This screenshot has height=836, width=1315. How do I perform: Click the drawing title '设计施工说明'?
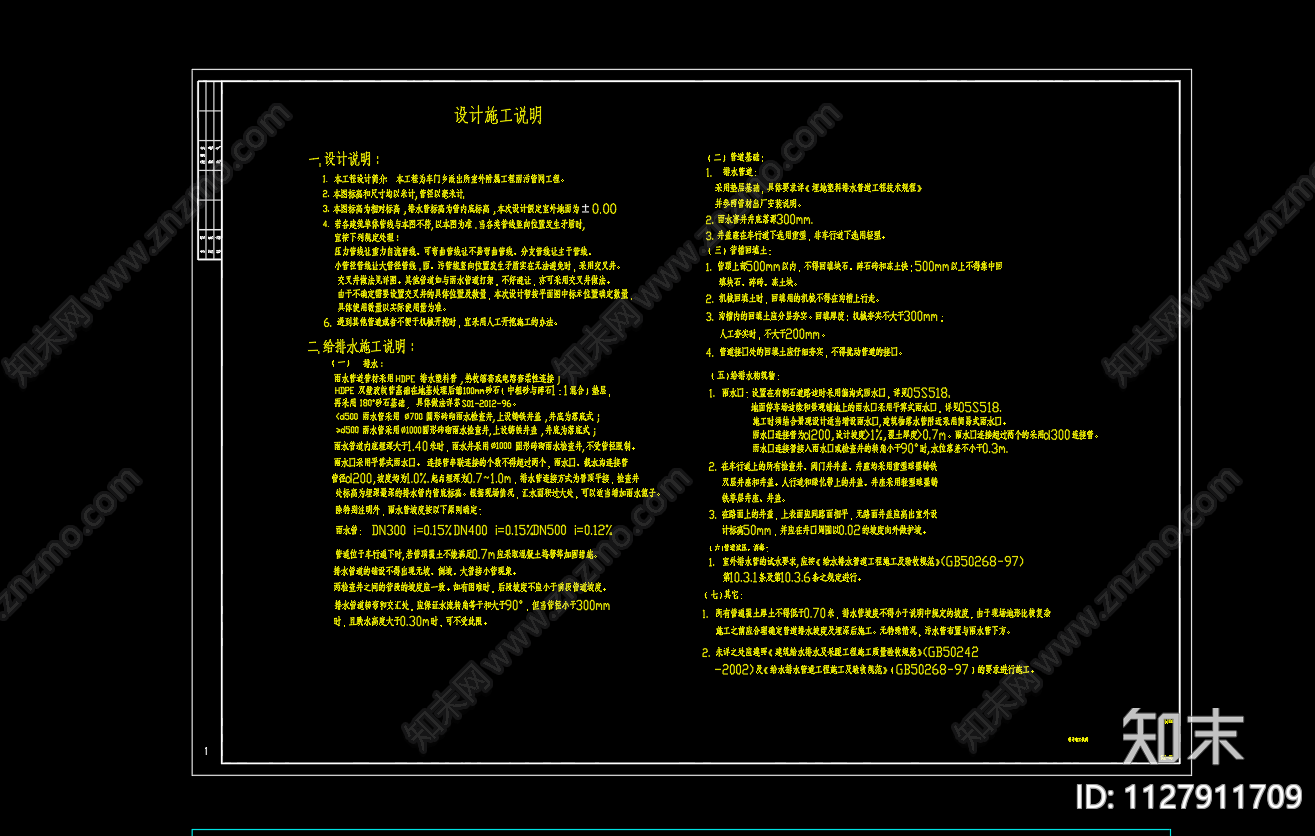498,116
